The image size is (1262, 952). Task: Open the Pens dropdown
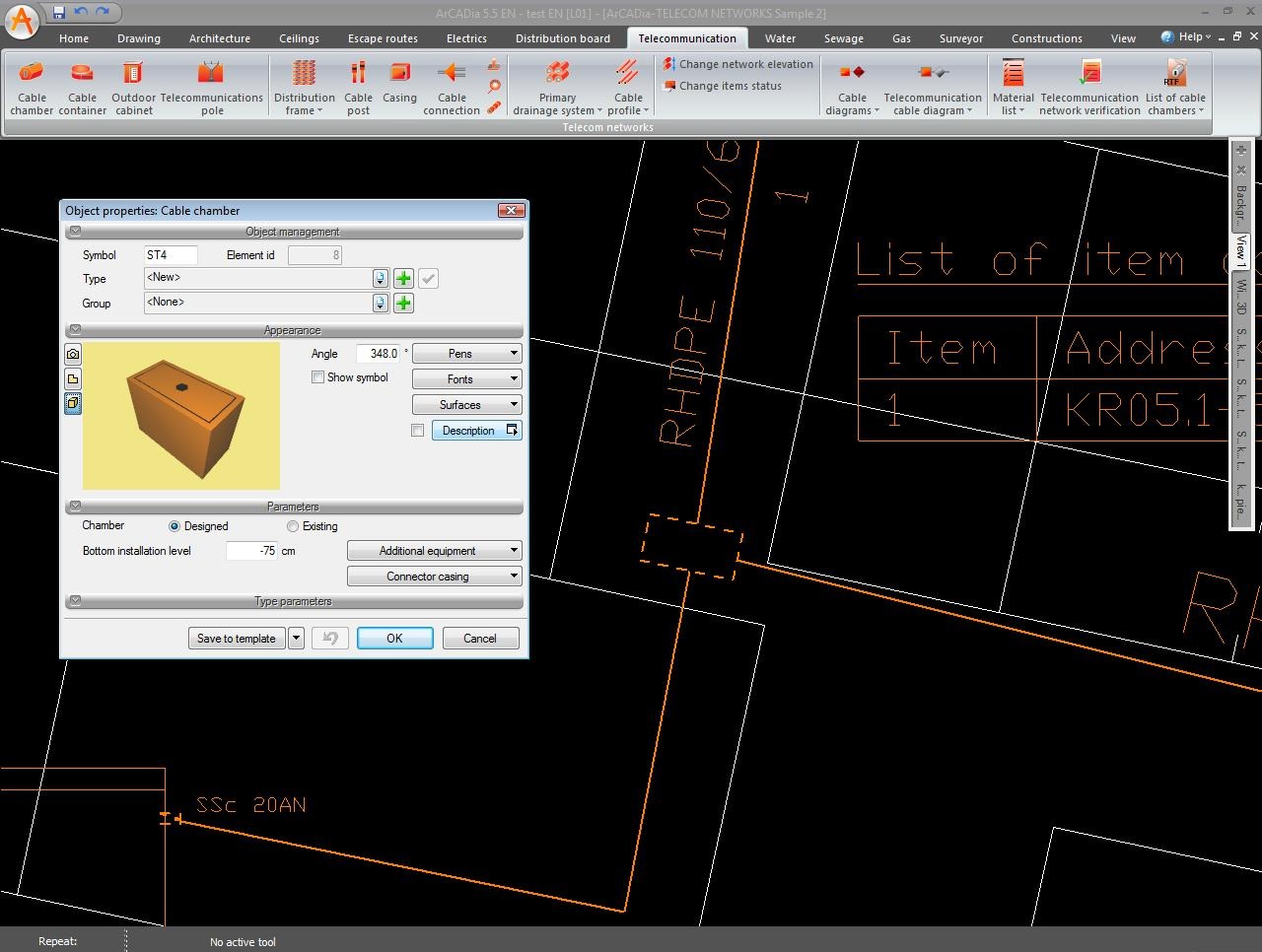(466, 354)
